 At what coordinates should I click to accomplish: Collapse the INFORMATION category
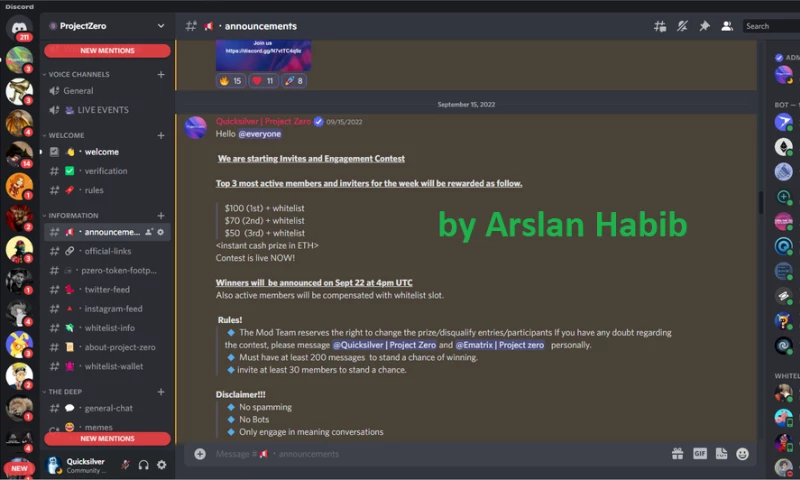click(73, 215)
